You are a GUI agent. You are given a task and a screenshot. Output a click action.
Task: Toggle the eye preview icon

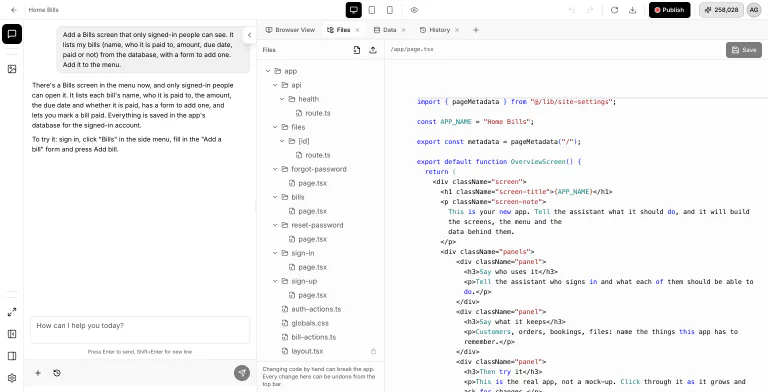pyautogui.click(x=414, y=10)
